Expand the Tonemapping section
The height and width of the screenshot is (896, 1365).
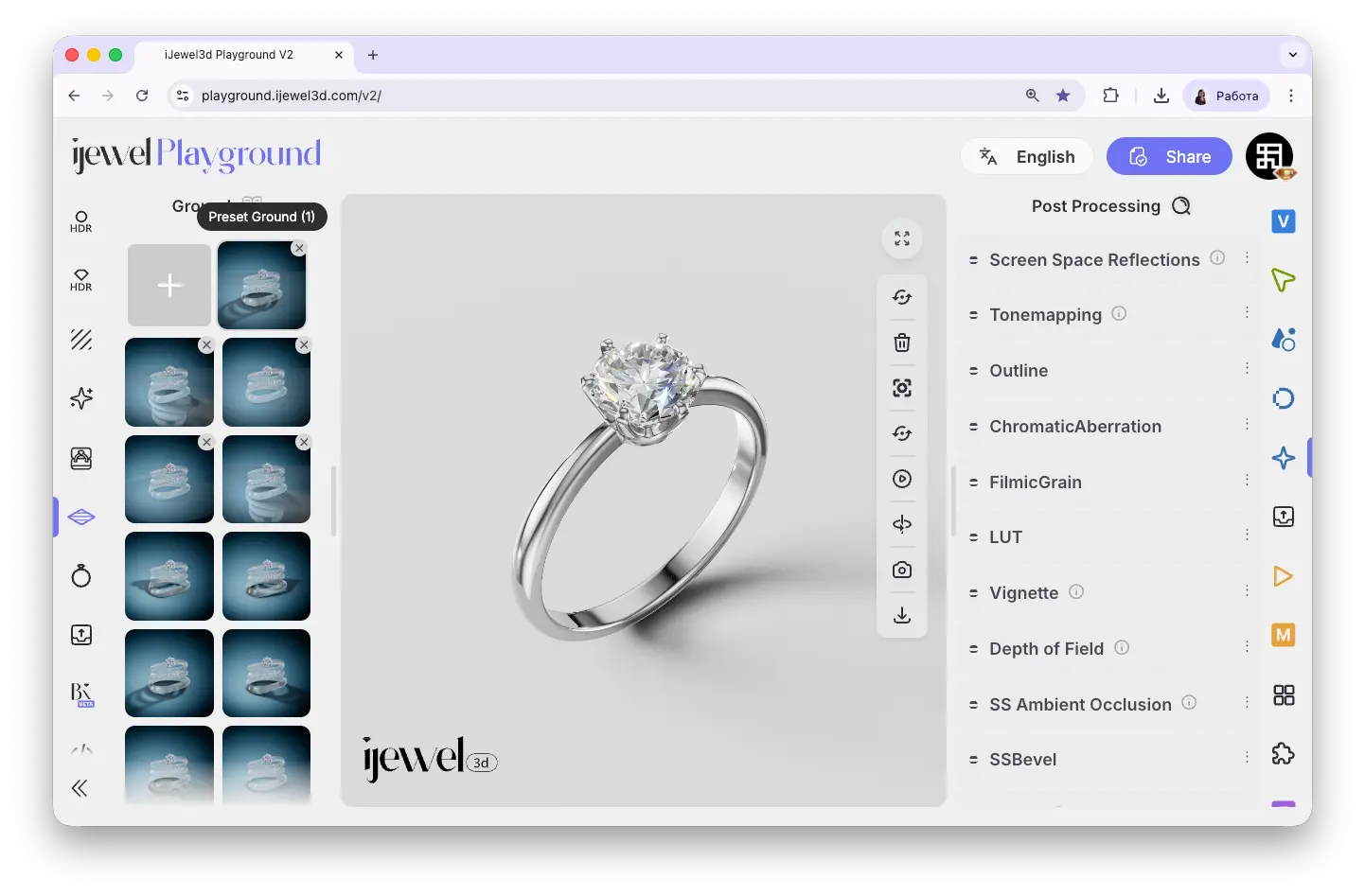[x=1108, y=315]
